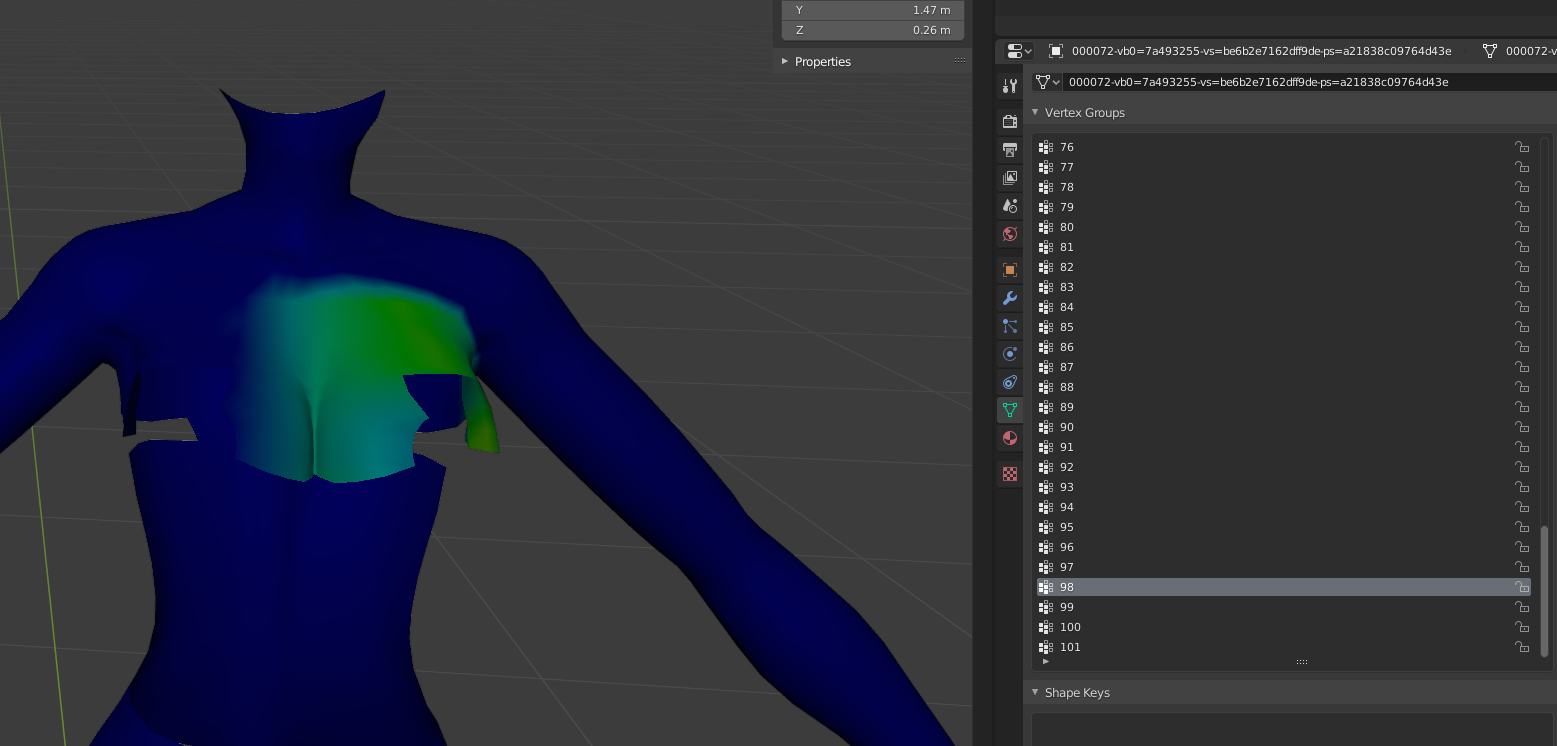Click the object name text in the breadcrumb

coord(1261,51)
